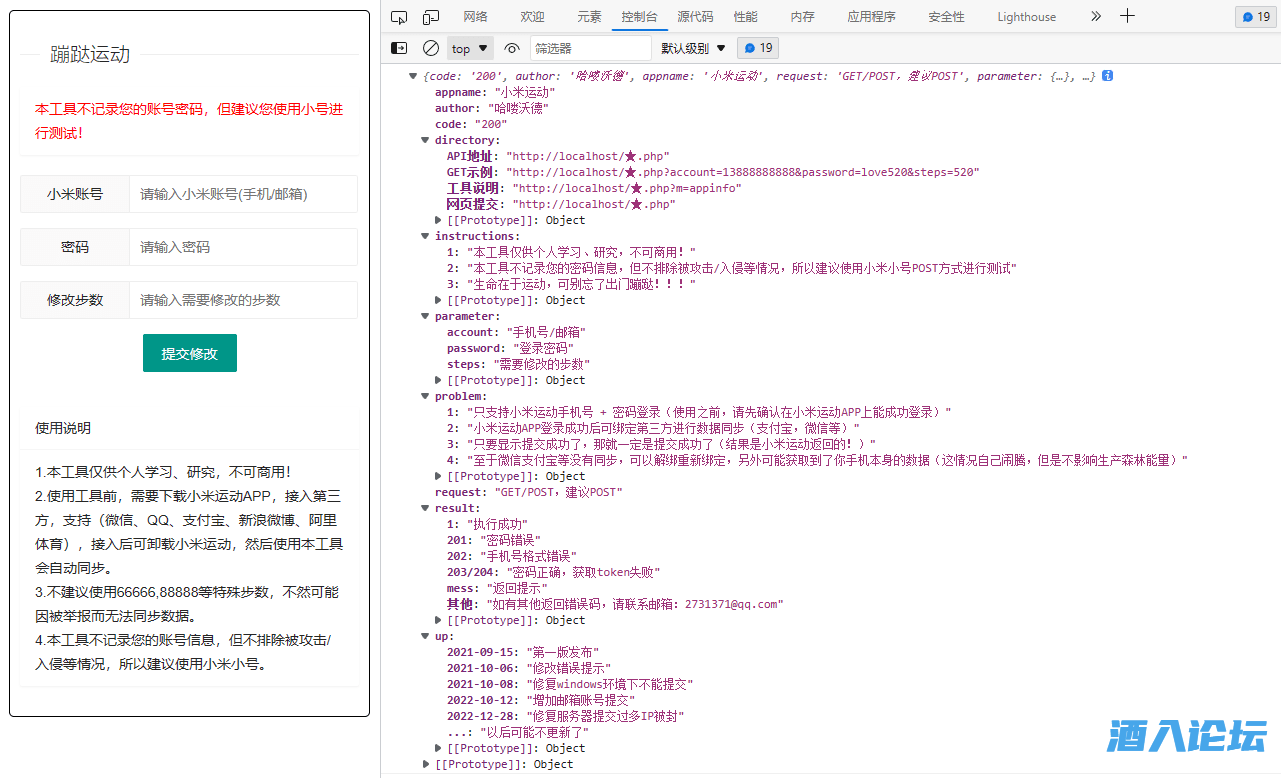Switch to the 源代码 tab
Viewport: 1281px width, 778px height.
(695, 16)
